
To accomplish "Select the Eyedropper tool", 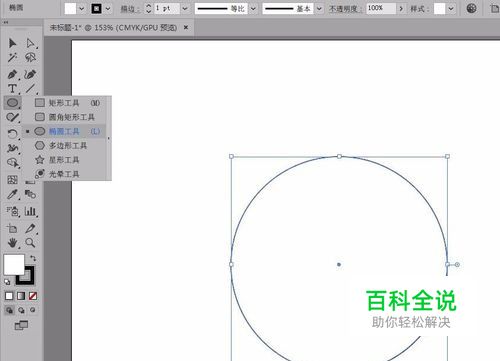I will click(12, 194).
